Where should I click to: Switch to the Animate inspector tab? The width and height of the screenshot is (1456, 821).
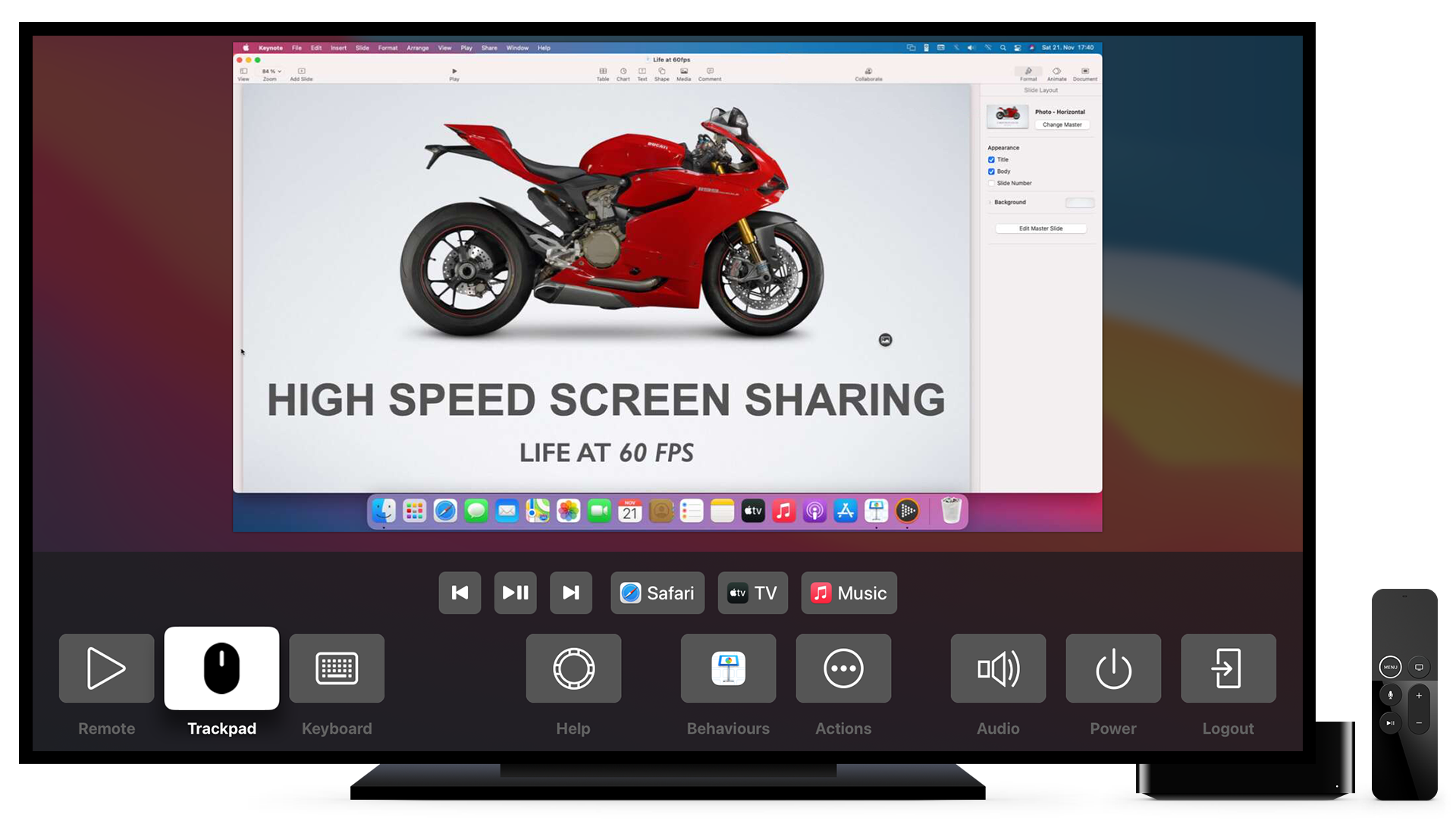[1056, 74]
